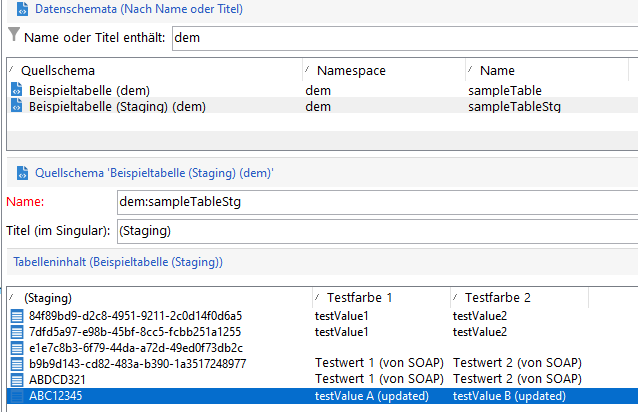This screenshot has width=638, height=412.
Task: Click the filter funnel icon
Action: click(x=13, y=36)
